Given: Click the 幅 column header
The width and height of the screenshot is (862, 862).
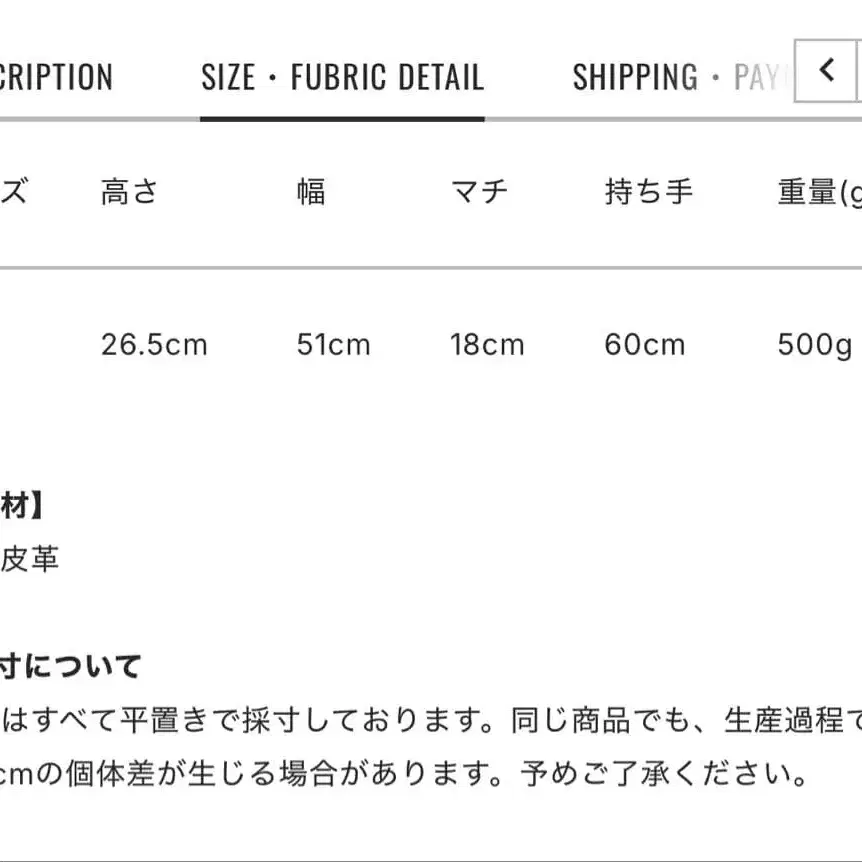Looking at the screenshot, I should pyautogui.click(x=311, y=192).
